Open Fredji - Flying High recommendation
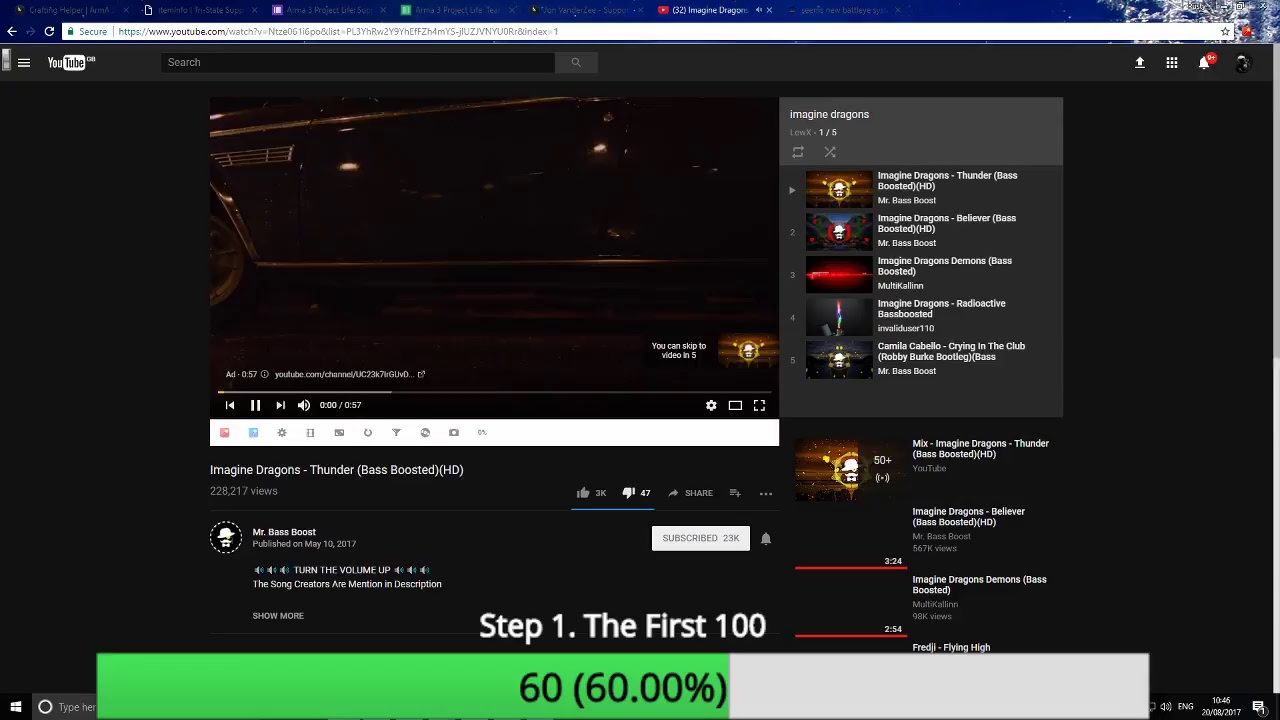The width and height of the screenshot is (1280, 720). tap(951, 648)
